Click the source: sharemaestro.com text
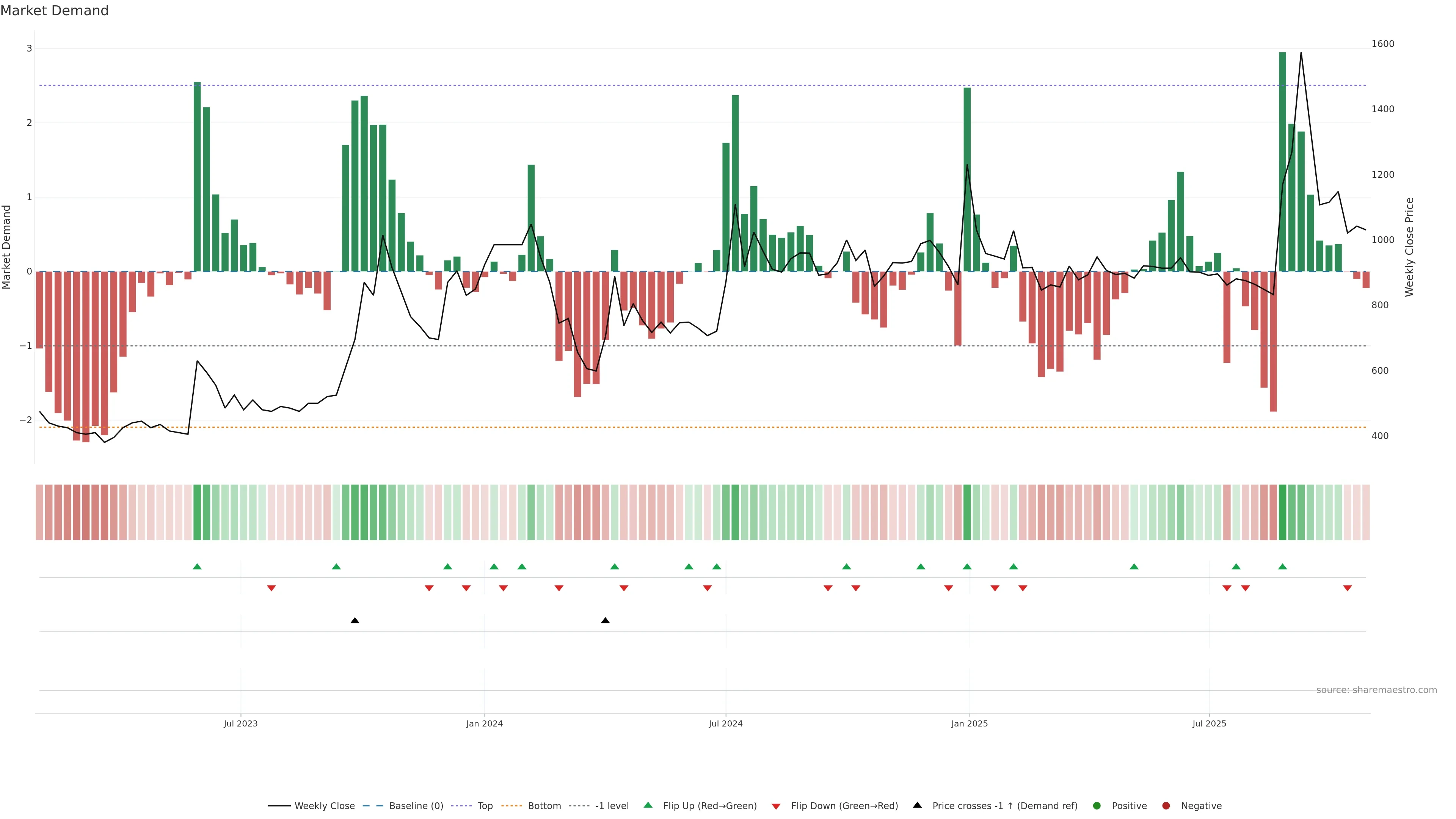Viewport: 1456px width, 819px height. [x=1376, y=690]
